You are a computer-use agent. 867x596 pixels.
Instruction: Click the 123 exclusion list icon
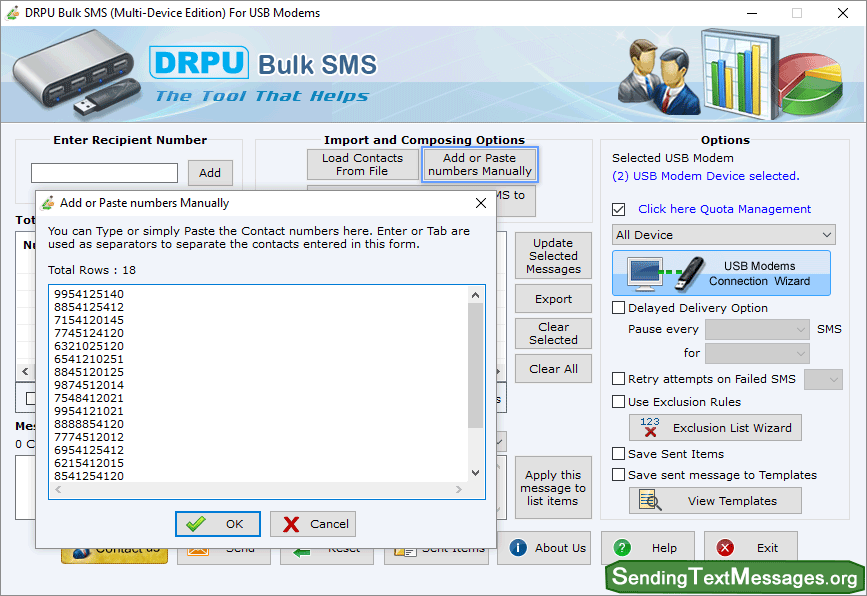click(x=650, y=427)
